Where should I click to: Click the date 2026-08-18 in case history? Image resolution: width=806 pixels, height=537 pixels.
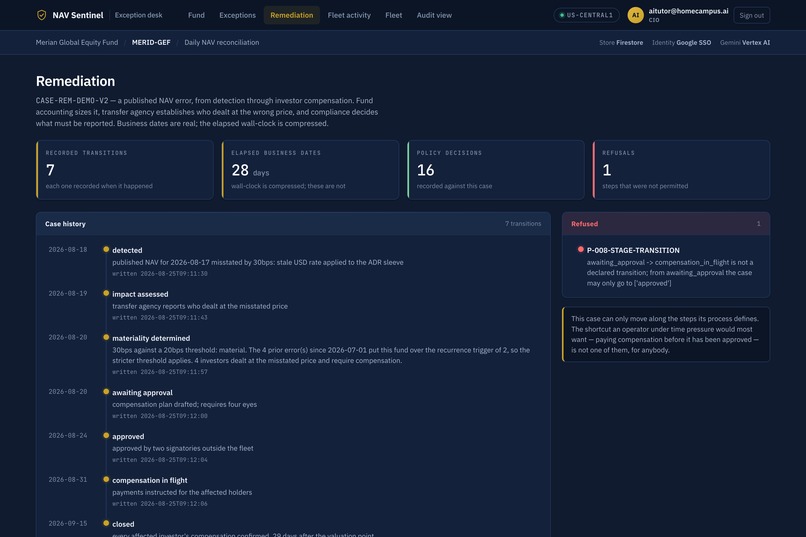[x=68, y=250]
